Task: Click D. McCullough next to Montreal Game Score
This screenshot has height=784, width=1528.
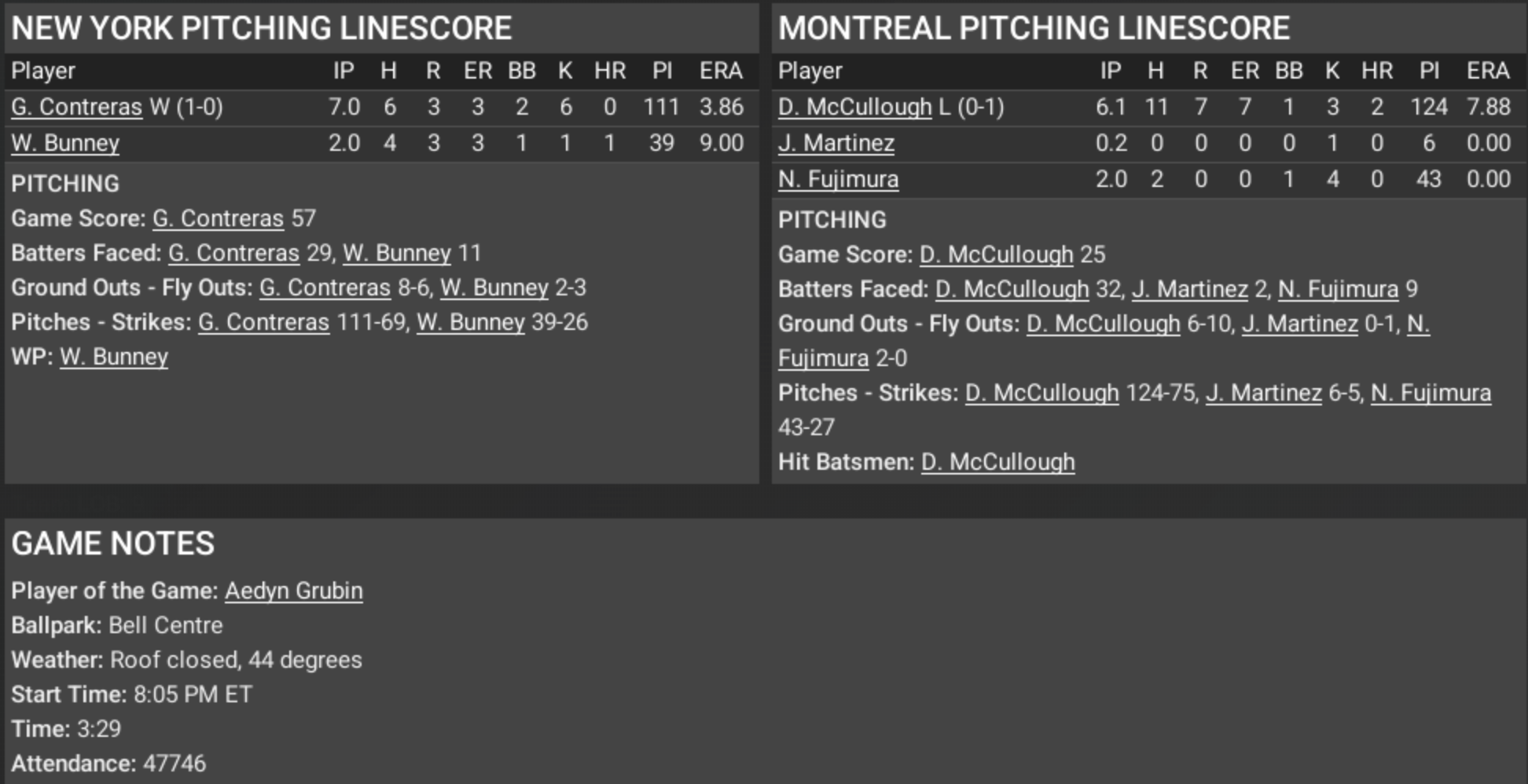Action: pos(996,255)
